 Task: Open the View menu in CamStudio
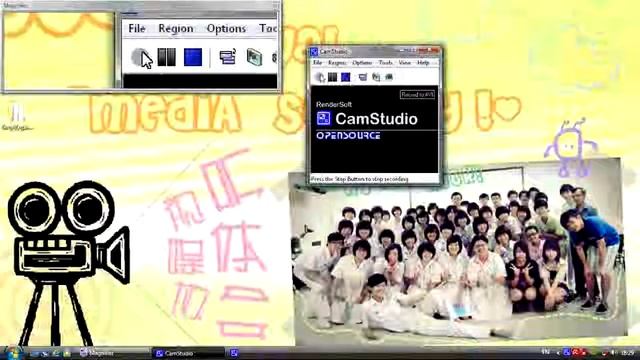click(x=404, y=63)
